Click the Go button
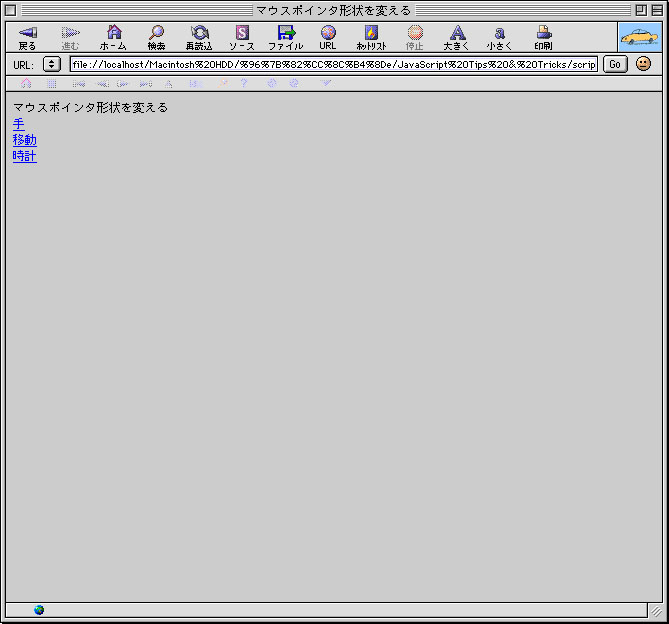Viewport: 669px width, 624px height. pyautogui.click(x=615, y=64)
